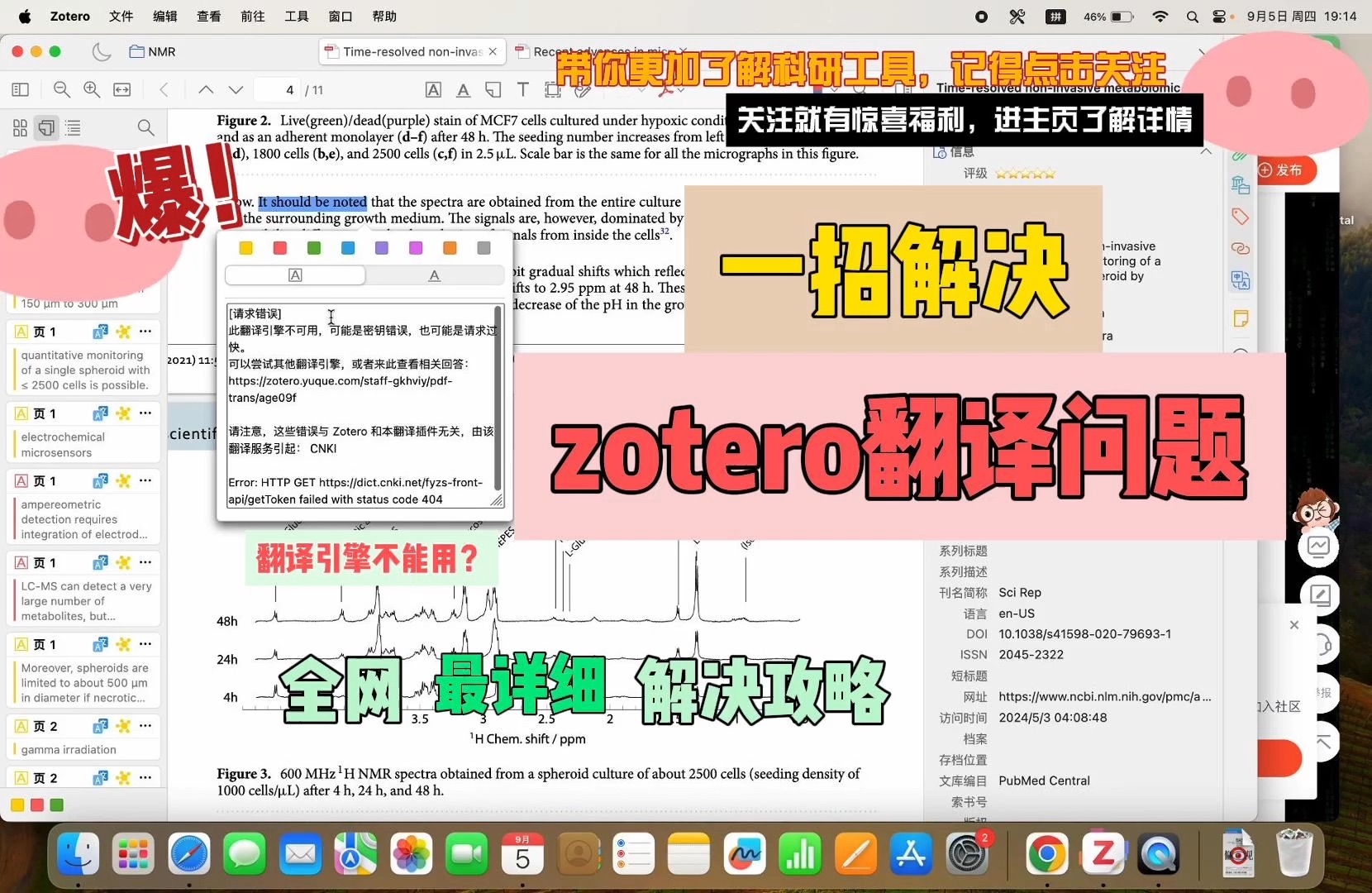Open the libraries and collections icon in side navigation
Screen dimensions: 1372x893
coord(1240,185)
